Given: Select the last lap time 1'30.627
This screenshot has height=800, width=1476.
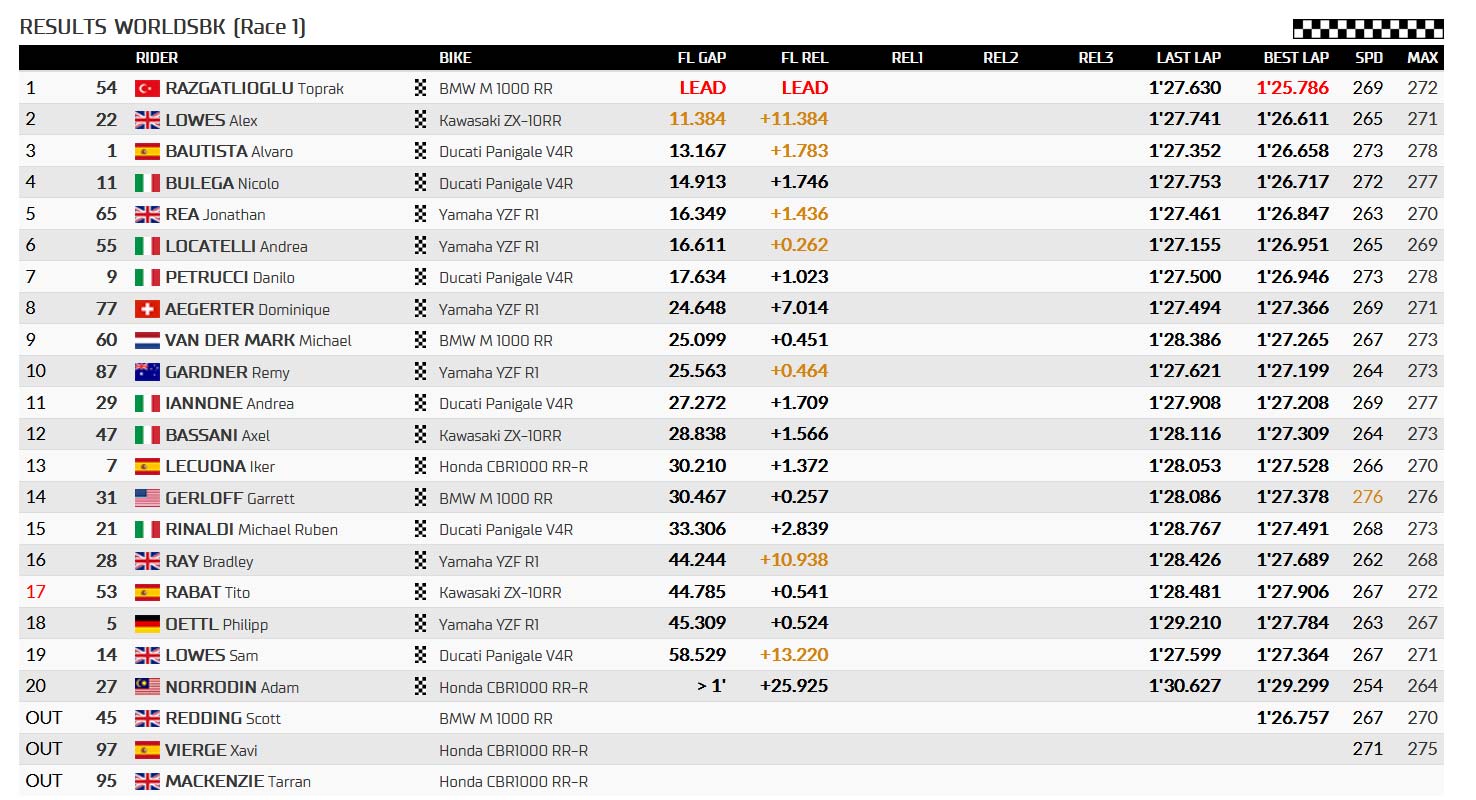Looking at the screenshot, I should point(1185,687).
